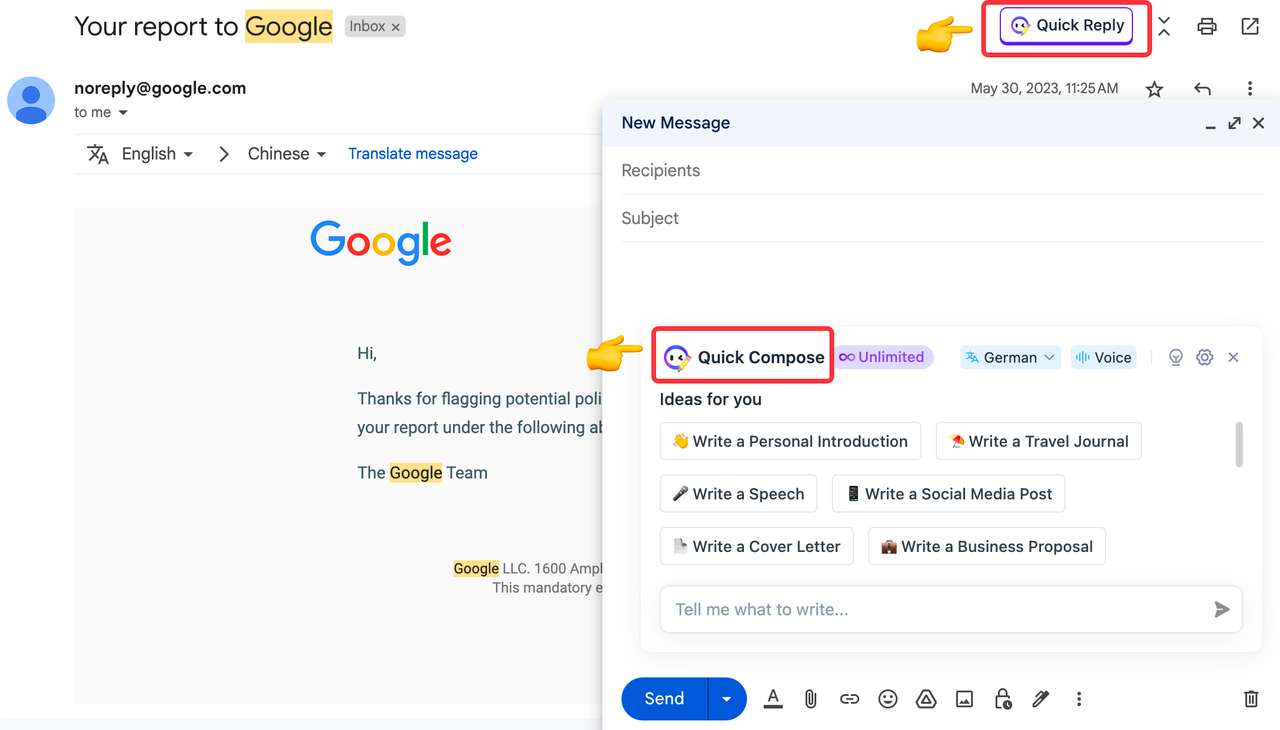
Task: Click the Recipients field
Action: pyautogui.click(x=942, y=171)
